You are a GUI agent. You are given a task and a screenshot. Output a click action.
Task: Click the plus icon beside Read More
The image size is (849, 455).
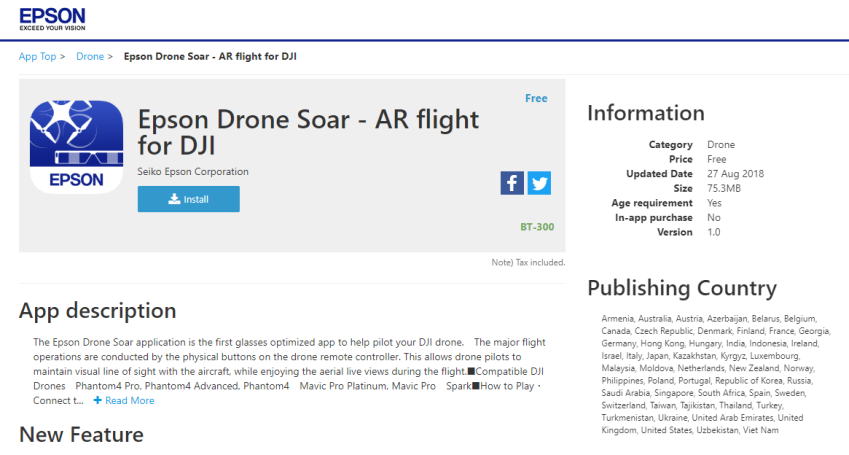(97, 400)
